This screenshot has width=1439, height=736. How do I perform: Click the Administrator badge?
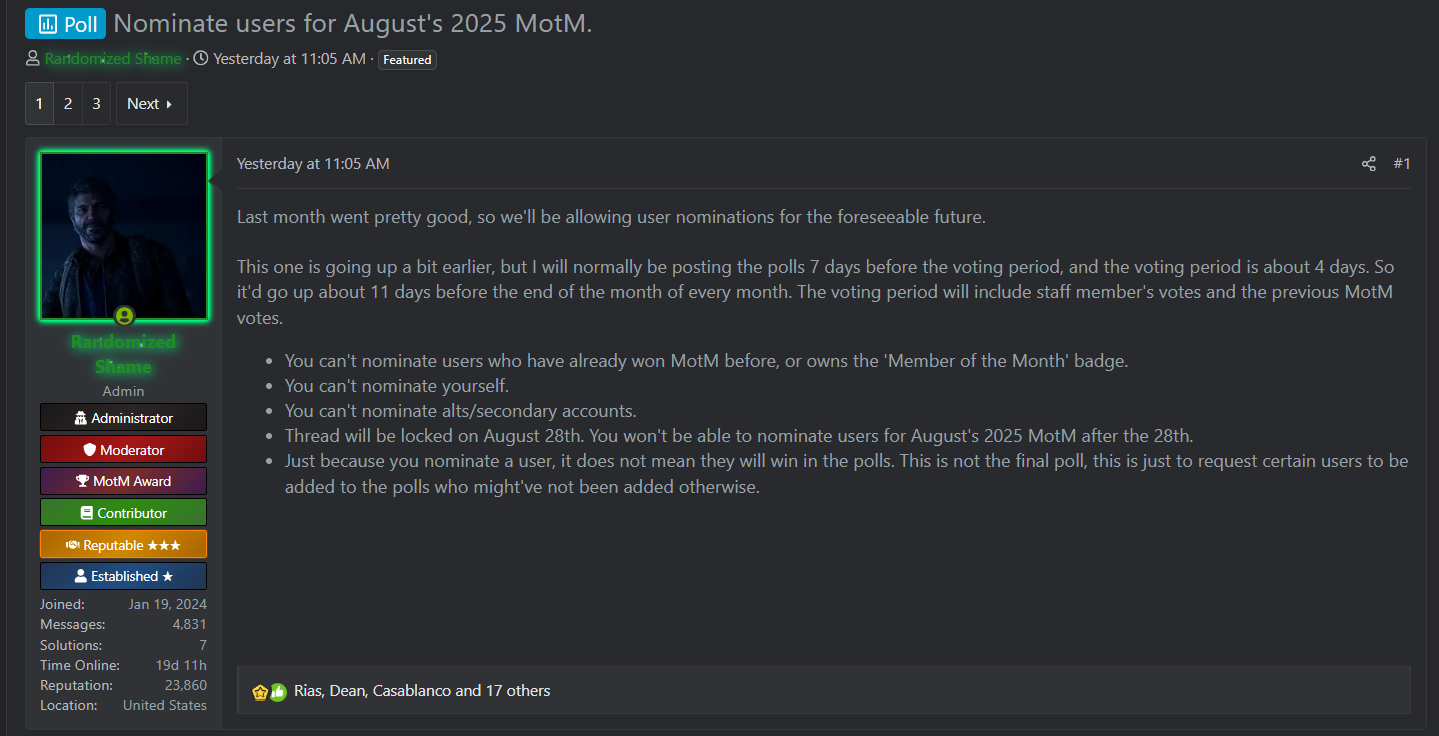(x=124, y=418)
